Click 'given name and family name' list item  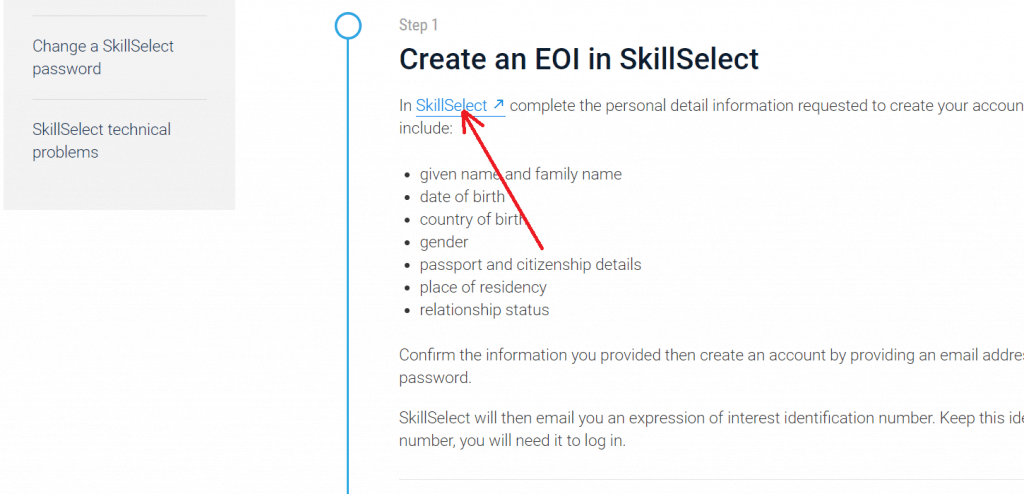pos(520,174)
